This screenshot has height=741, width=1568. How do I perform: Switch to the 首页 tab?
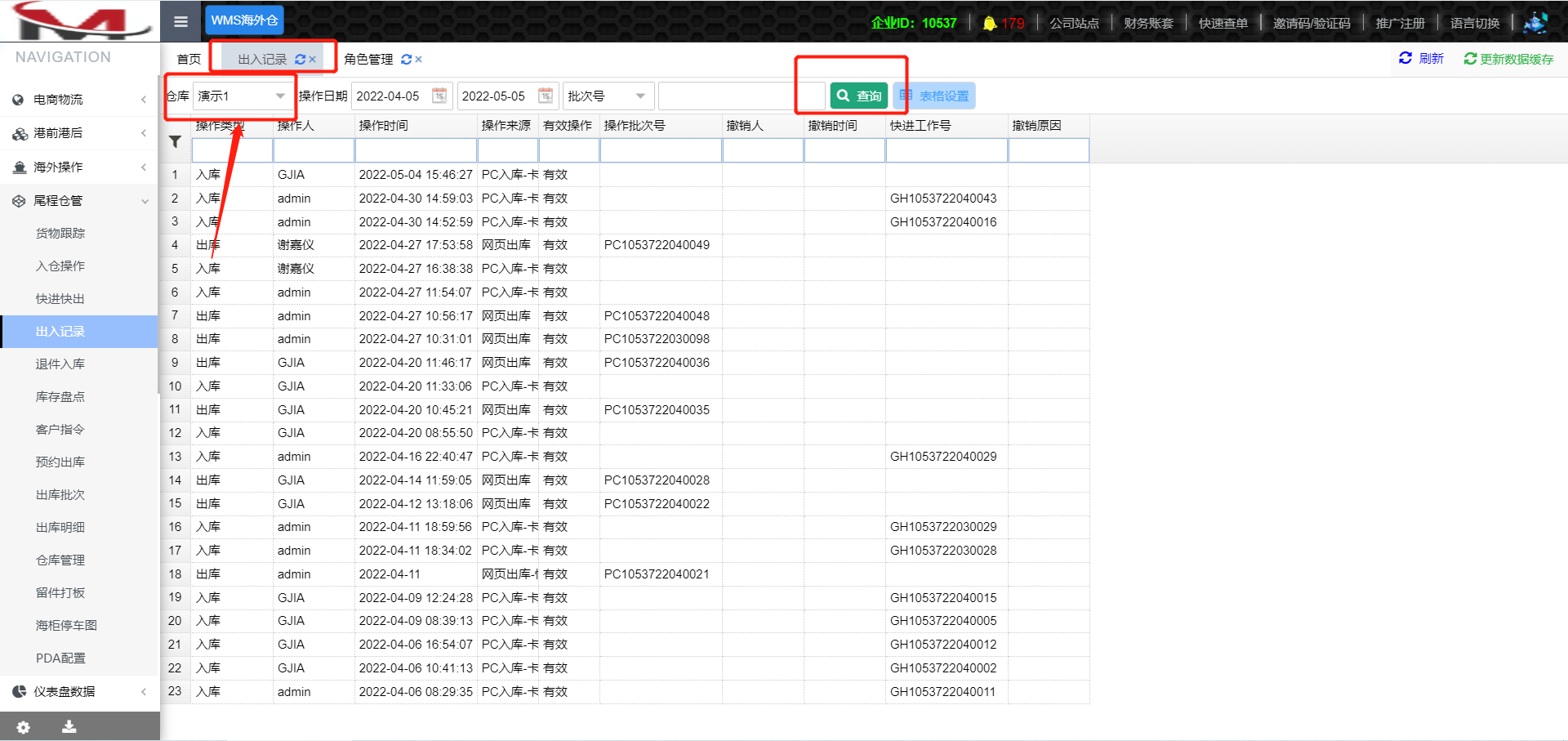point(189,60)
